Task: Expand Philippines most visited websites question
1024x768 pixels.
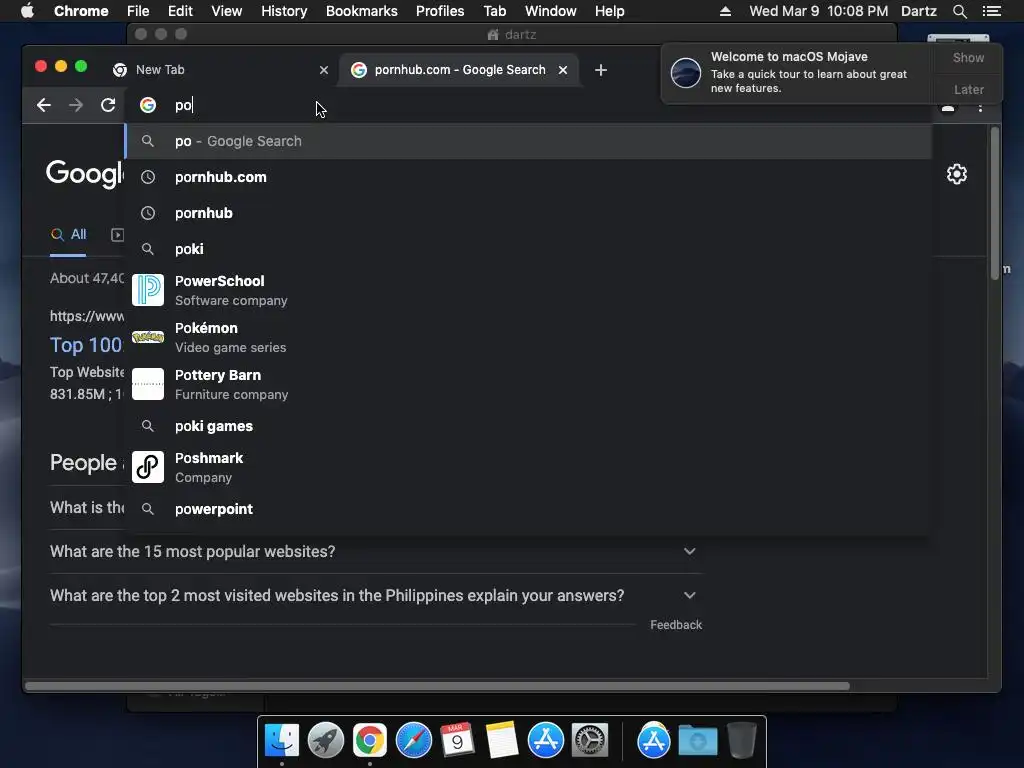Action: tap(376, 596)
